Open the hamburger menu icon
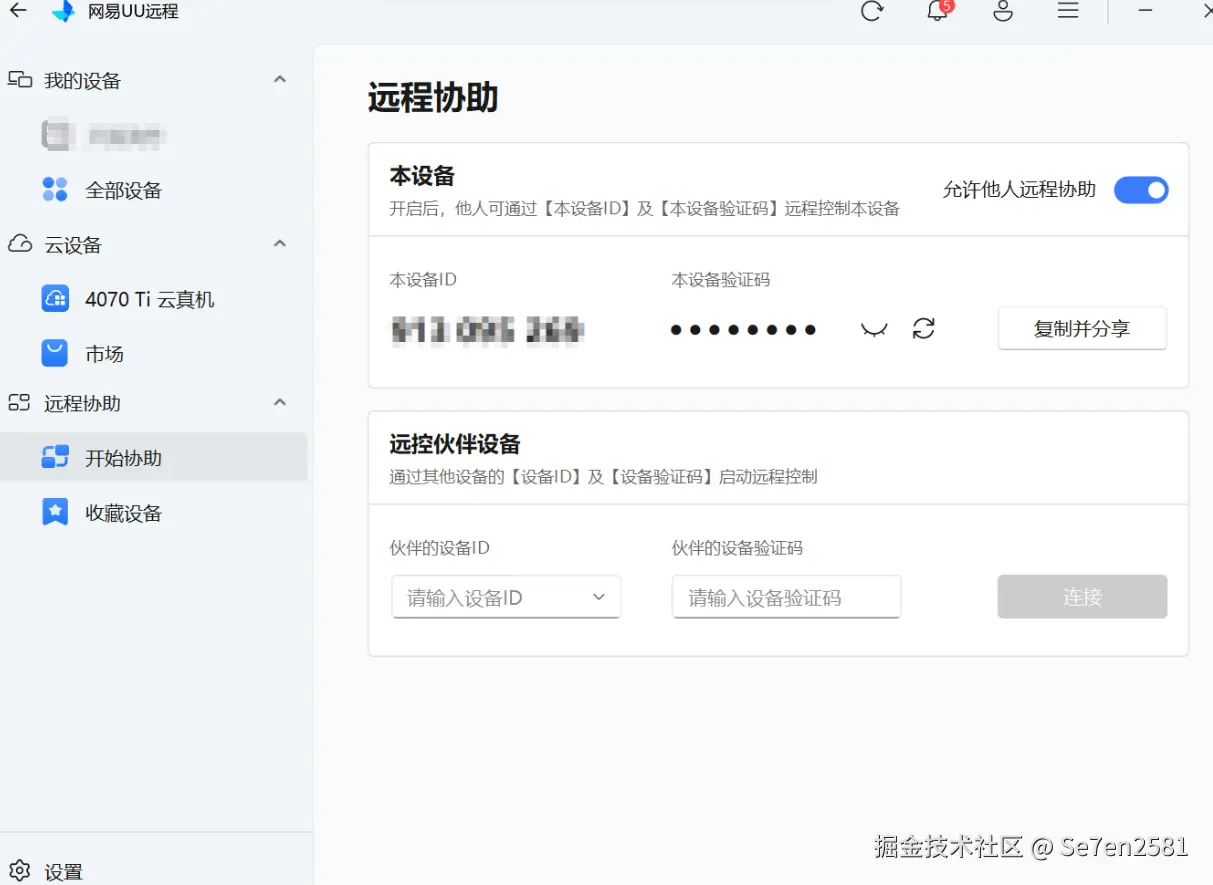Image resolution: width=1213 pixels, height=885 pixels. click(x=1068, y=11)
